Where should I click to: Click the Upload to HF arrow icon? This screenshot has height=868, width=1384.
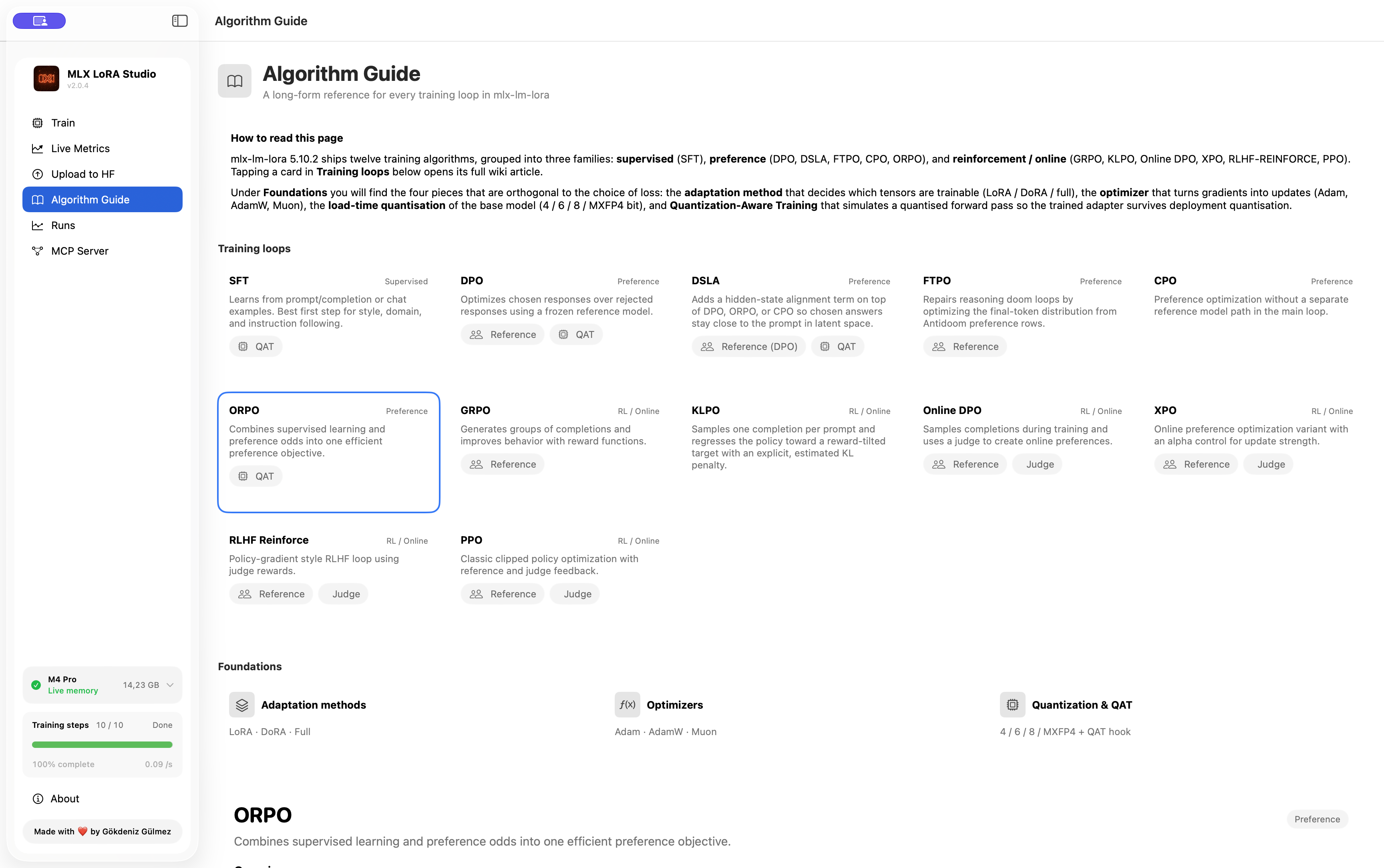click(37, 174)
